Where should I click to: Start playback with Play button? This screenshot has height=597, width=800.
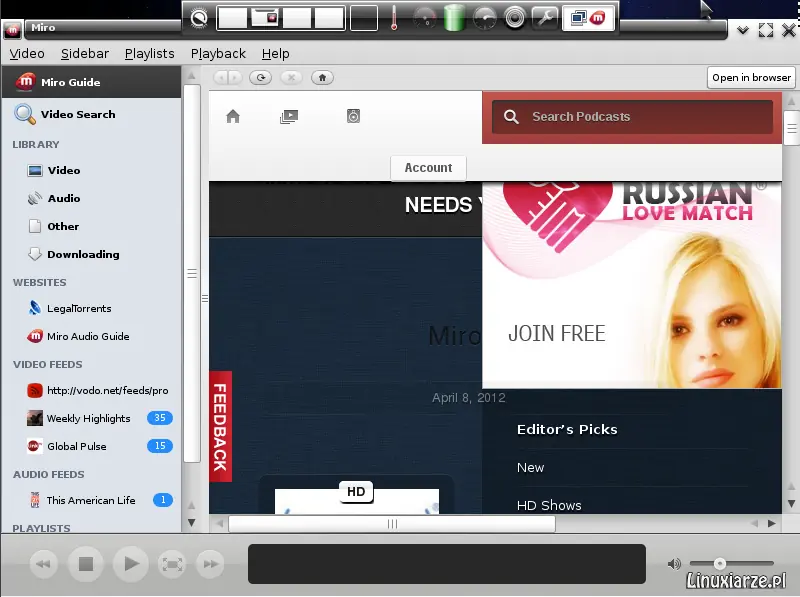tap(131, 564)
